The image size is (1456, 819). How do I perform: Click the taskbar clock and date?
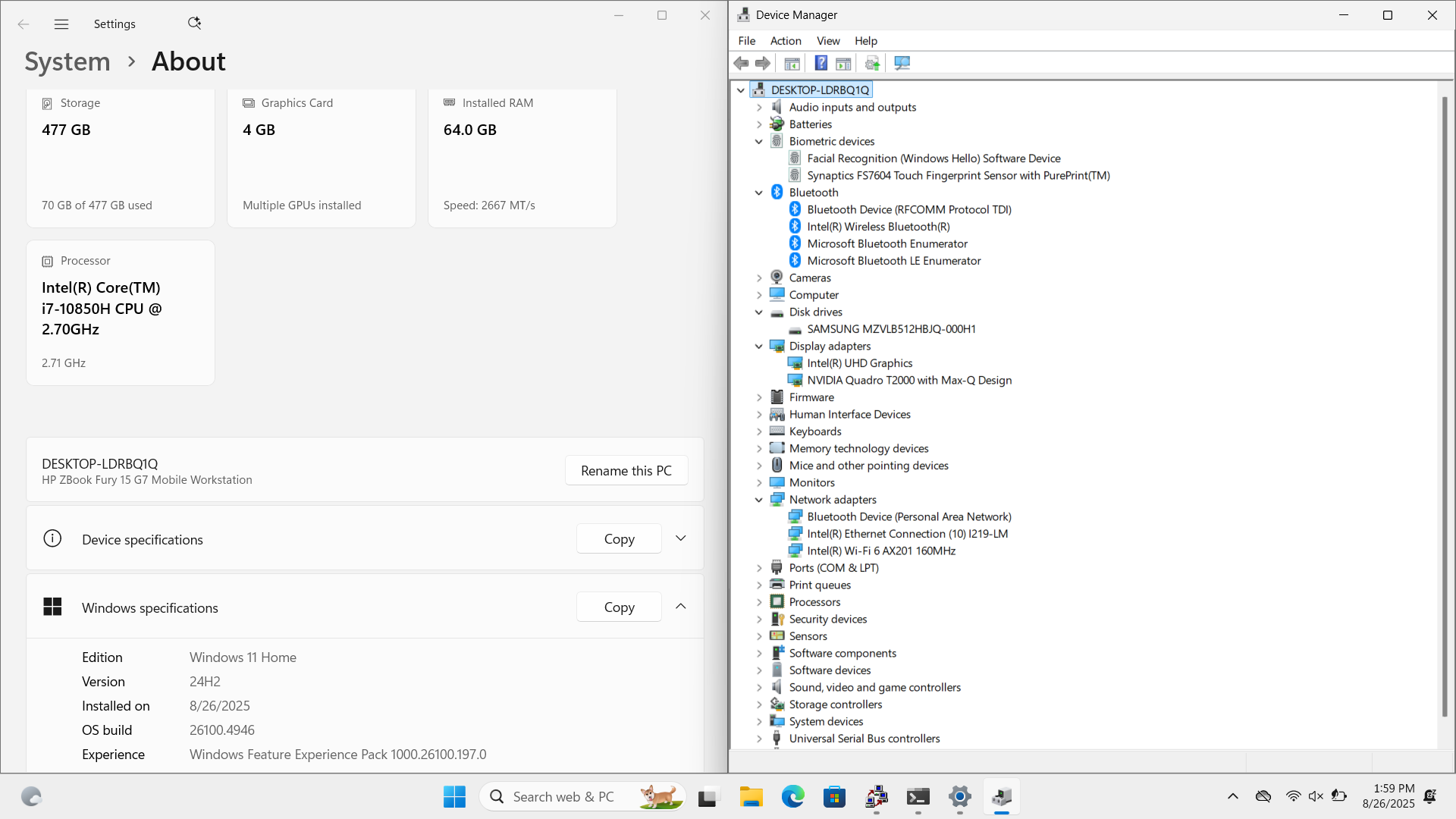pos(1388,796)
